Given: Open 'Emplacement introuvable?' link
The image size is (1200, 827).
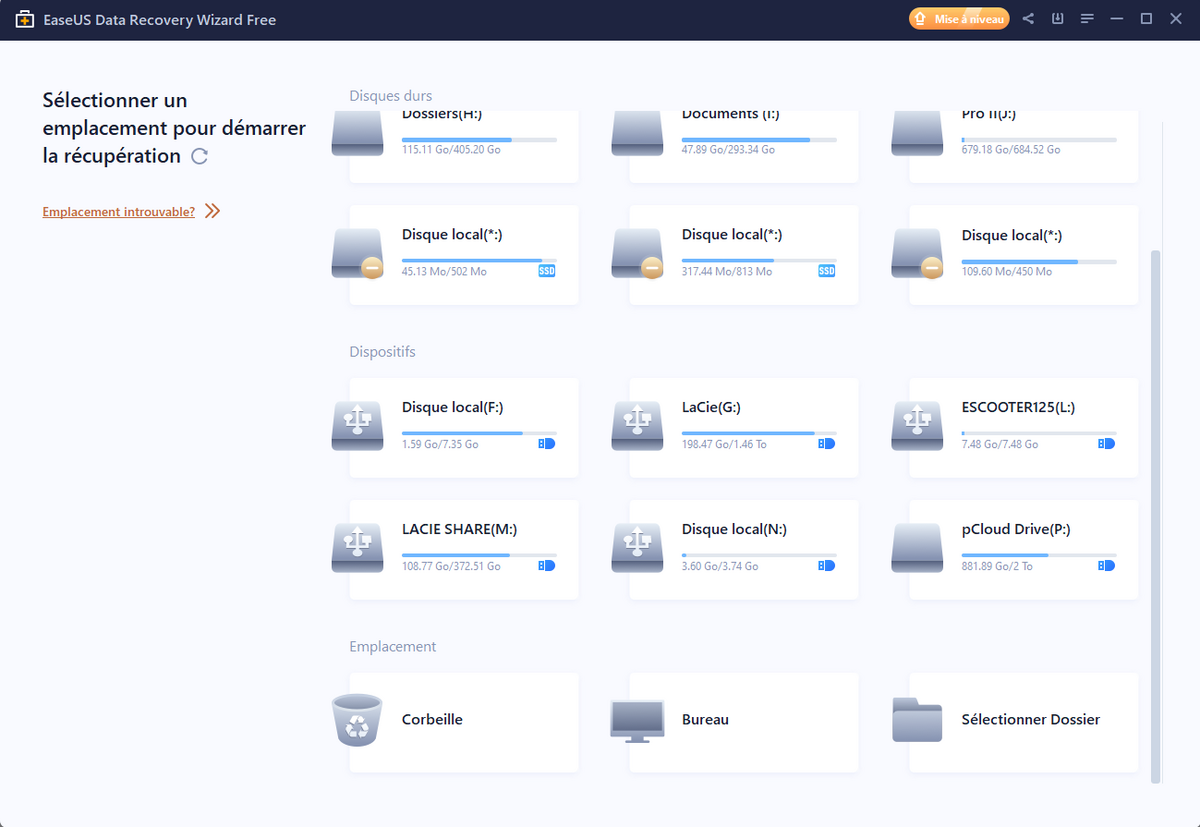Looking at the screenshot, I should click(119, 212).
